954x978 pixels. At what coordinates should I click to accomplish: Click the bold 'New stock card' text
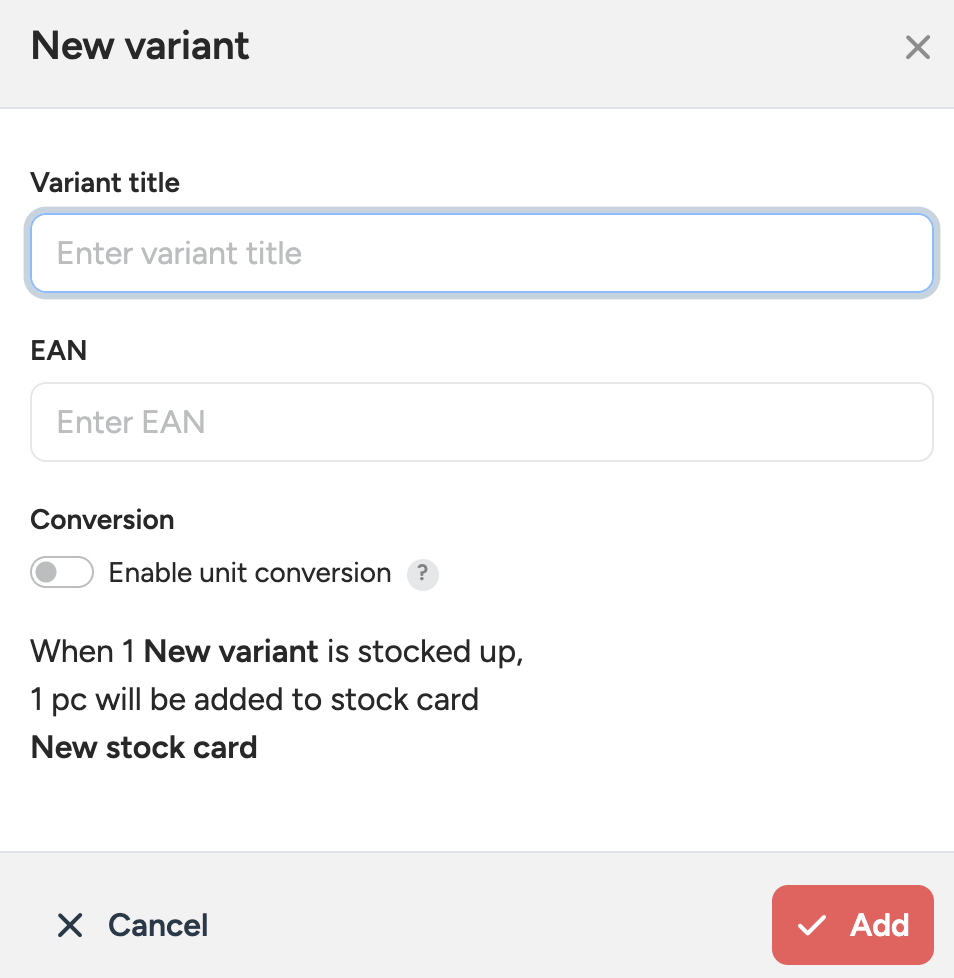pyautogui.click(x=144, y=747)
